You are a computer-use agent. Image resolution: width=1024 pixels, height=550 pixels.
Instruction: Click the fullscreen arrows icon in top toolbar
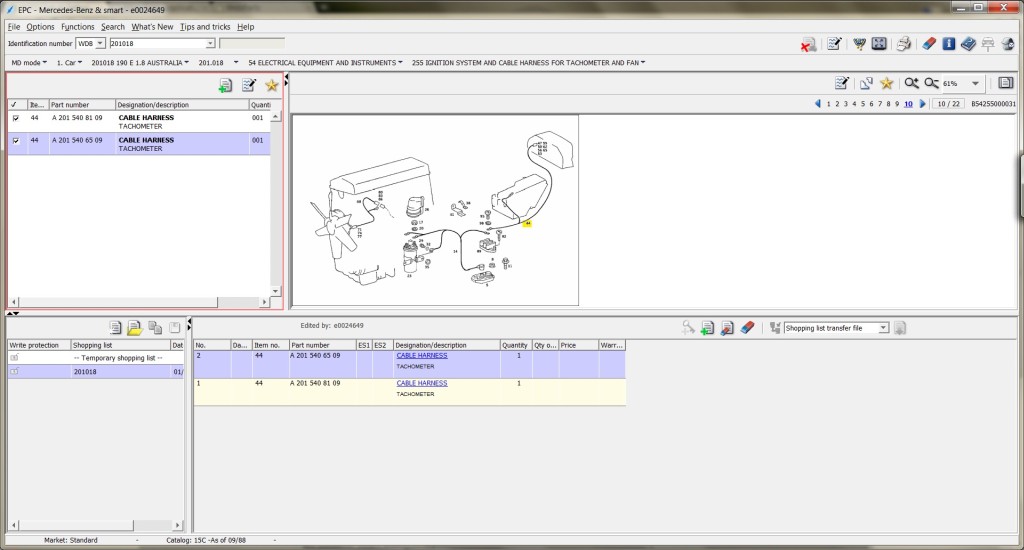click(879, 44)
